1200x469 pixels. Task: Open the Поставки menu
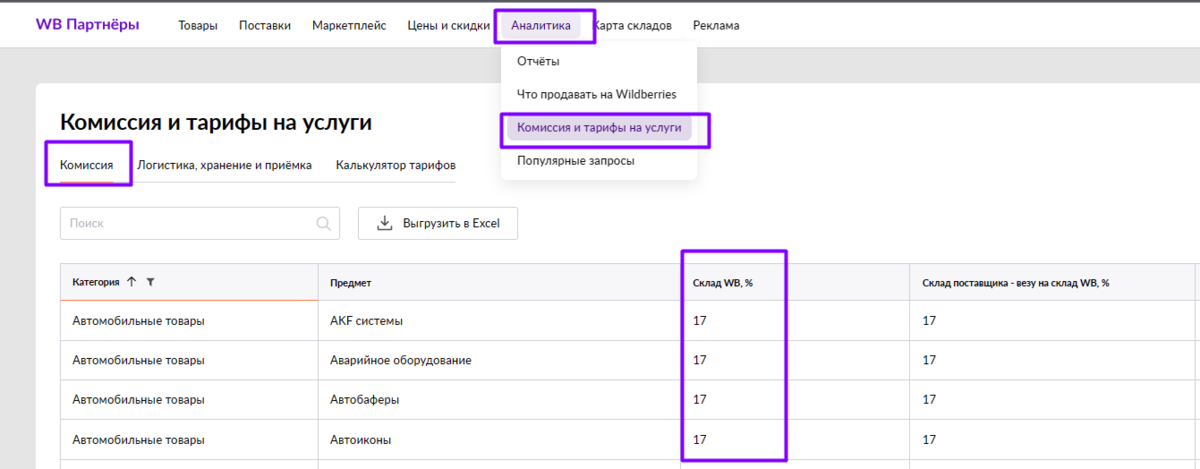(x=265, y=26)
